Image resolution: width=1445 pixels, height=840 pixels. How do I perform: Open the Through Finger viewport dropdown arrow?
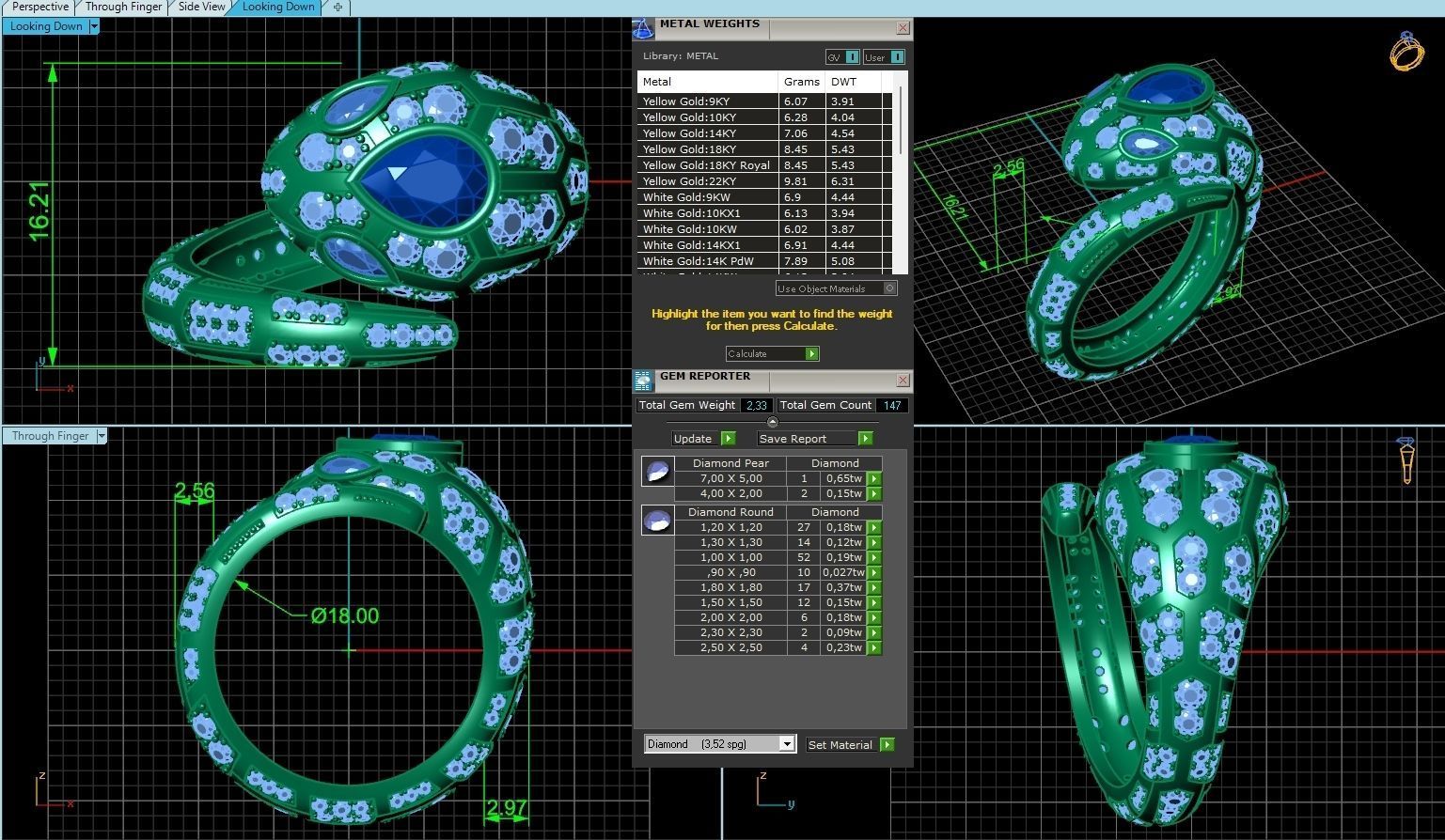tap(102, 436)
